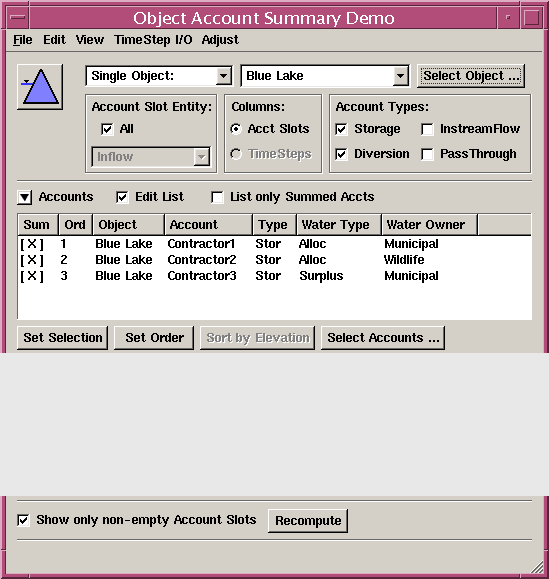
Task: Uncheck the Storage account type
Action: coord(341,129)
